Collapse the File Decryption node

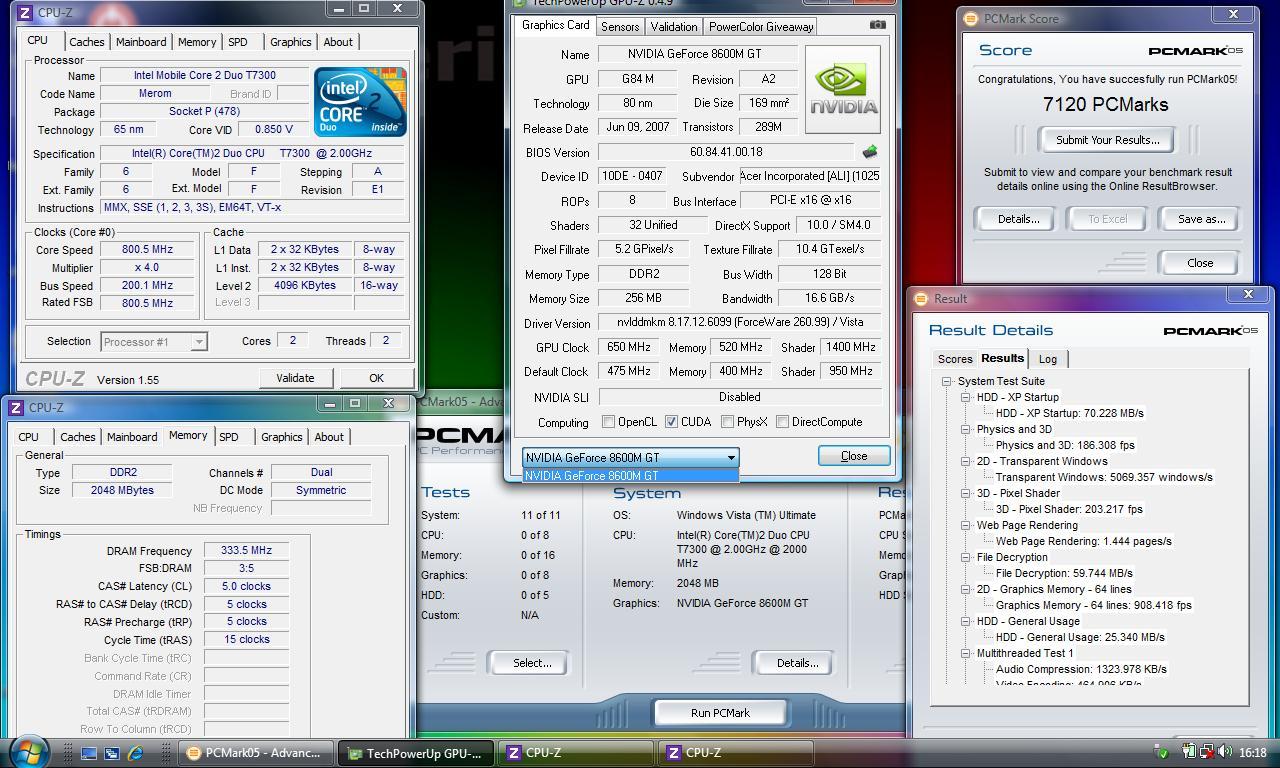pyautogui.click(x=966, y=557)
